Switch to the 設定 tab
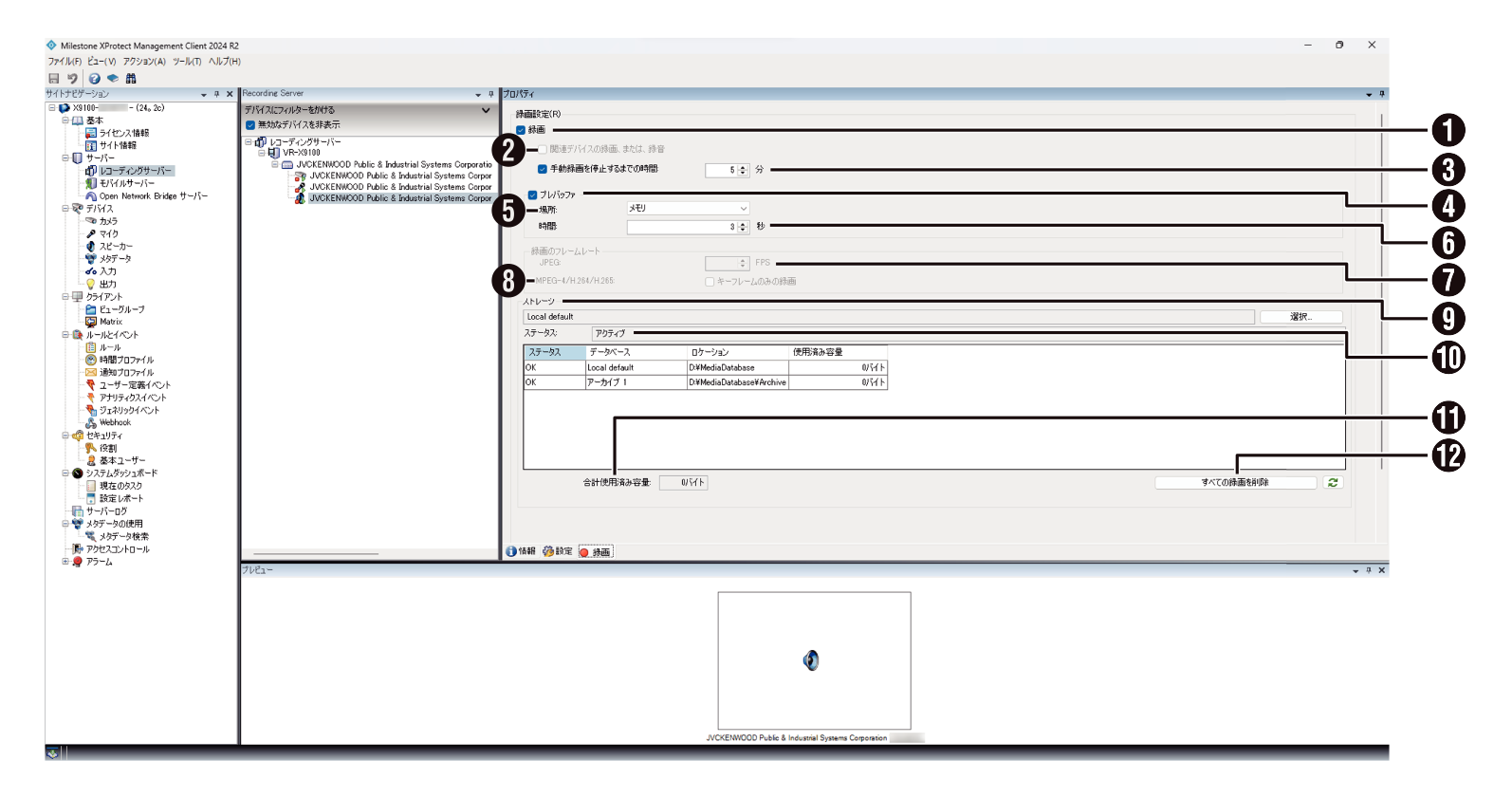Viewport: 1512px width, 798px height. point(558,551)
